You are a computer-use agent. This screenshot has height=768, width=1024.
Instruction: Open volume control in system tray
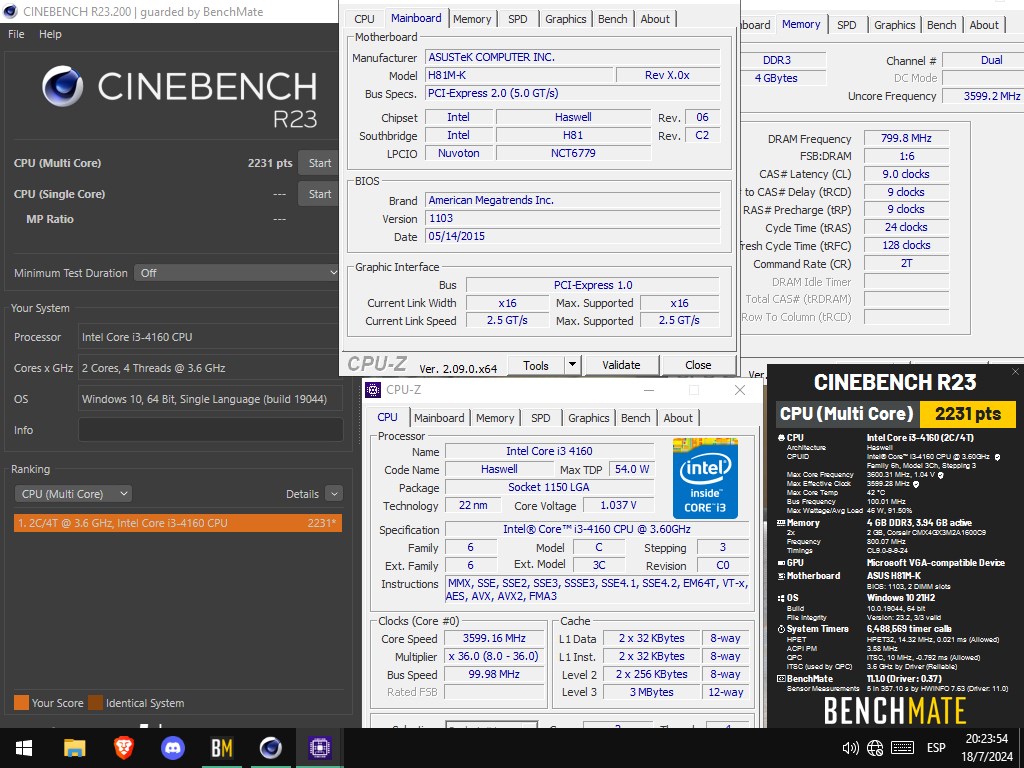(850, 748)
